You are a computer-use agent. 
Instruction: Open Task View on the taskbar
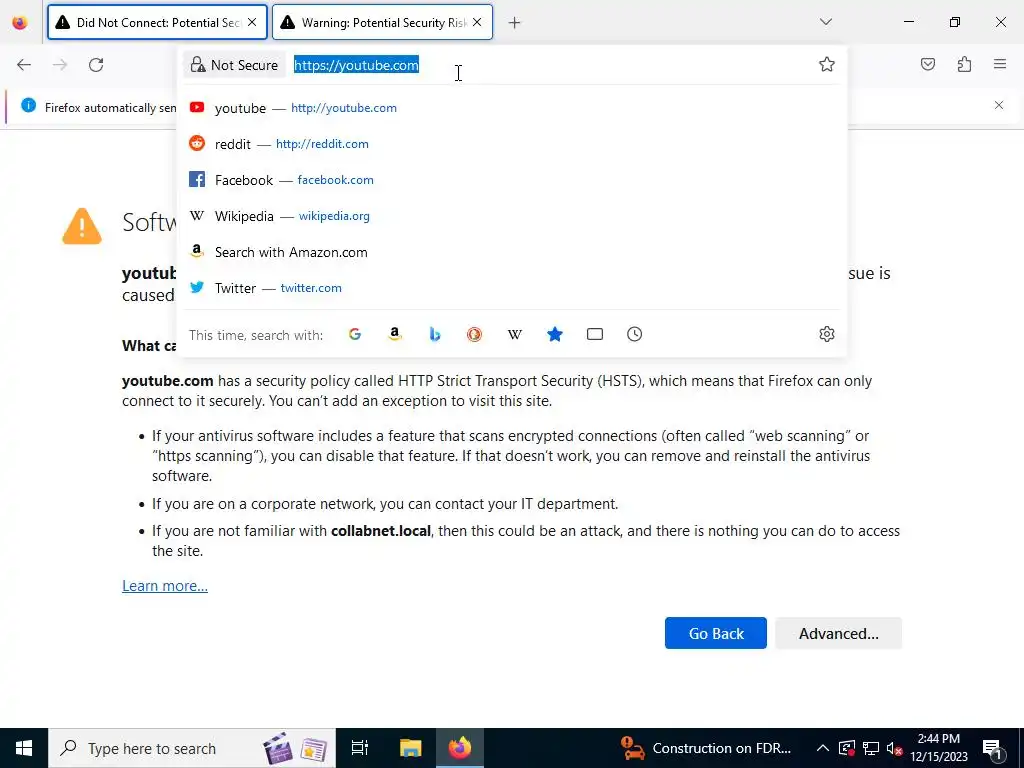(360, 748)
